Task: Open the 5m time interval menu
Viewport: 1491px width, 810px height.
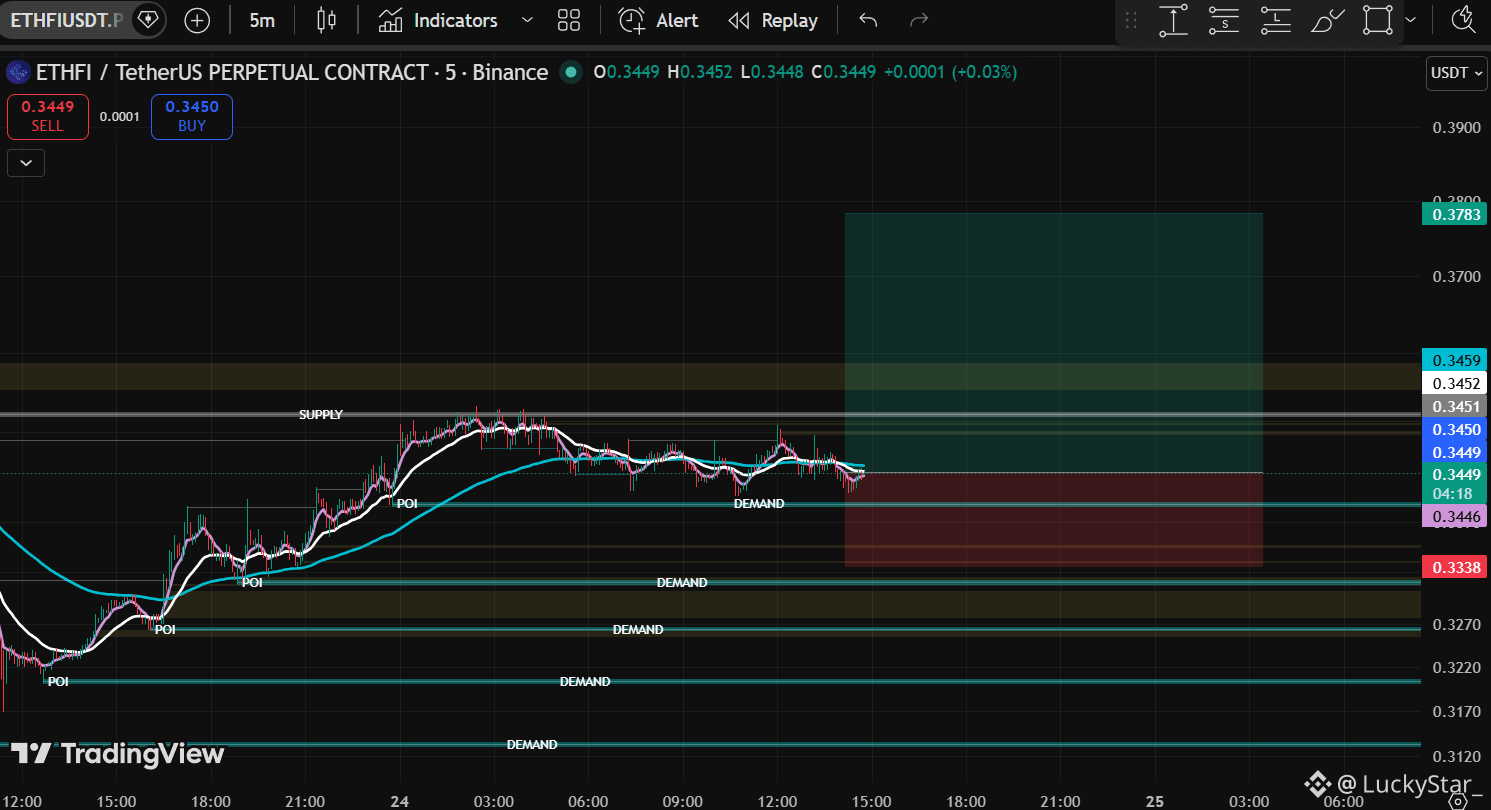Action: (262, 20)
